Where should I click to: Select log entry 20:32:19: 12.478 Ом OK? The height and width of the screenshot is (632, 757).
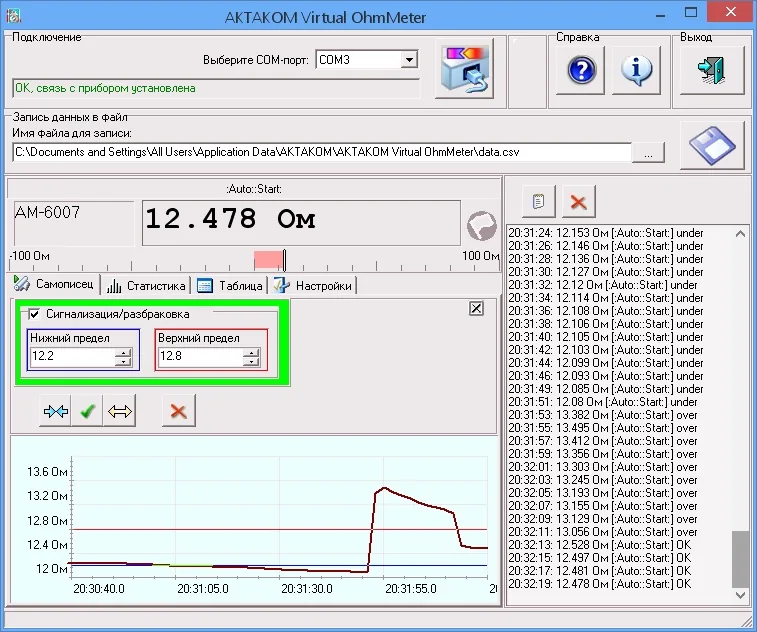[x=600, y=584]
